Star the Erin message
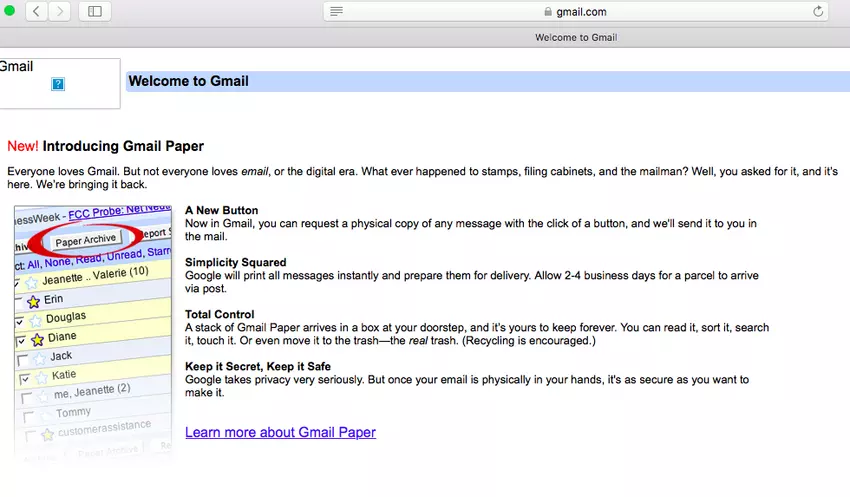The image size is (850, 497). coord(34,301)
